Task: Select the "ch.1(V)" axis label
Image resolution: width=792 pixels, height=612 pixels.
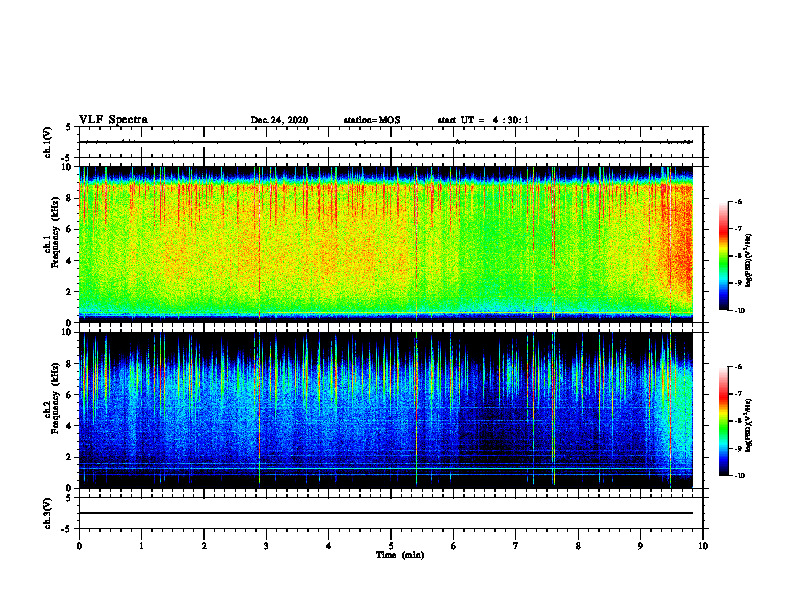Action: pyautogui.click(x=47, y=142)
